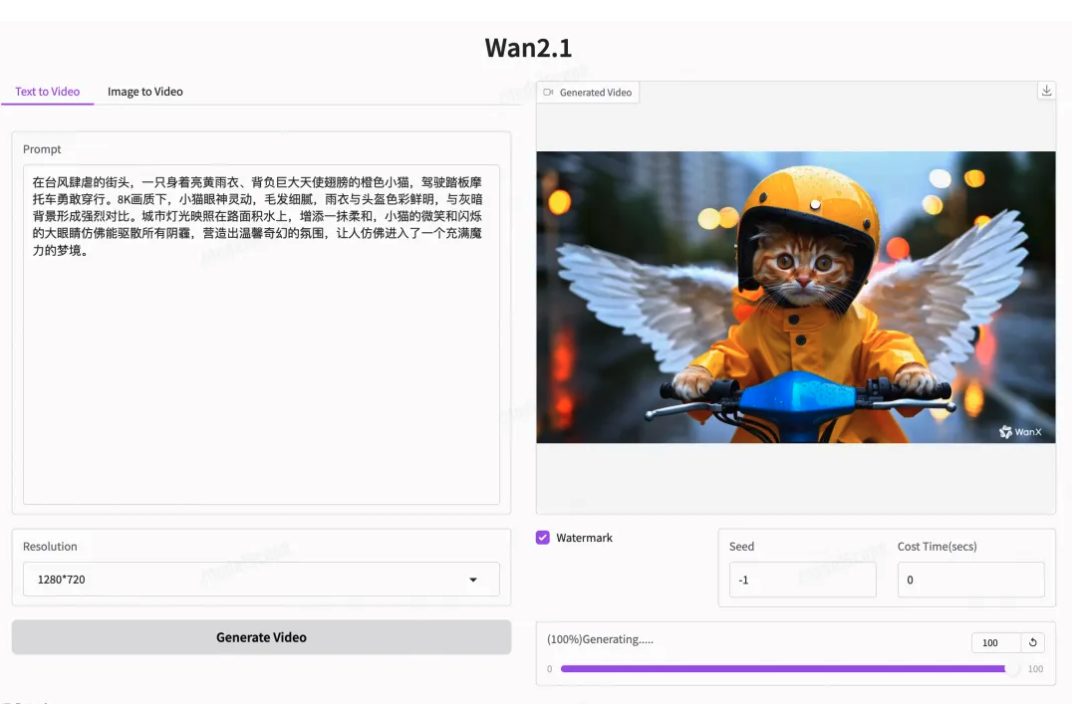Open the Resolution dropdown showing 1280*720
This screenshot has height=704, width=1080.
(x=261, y=579)
